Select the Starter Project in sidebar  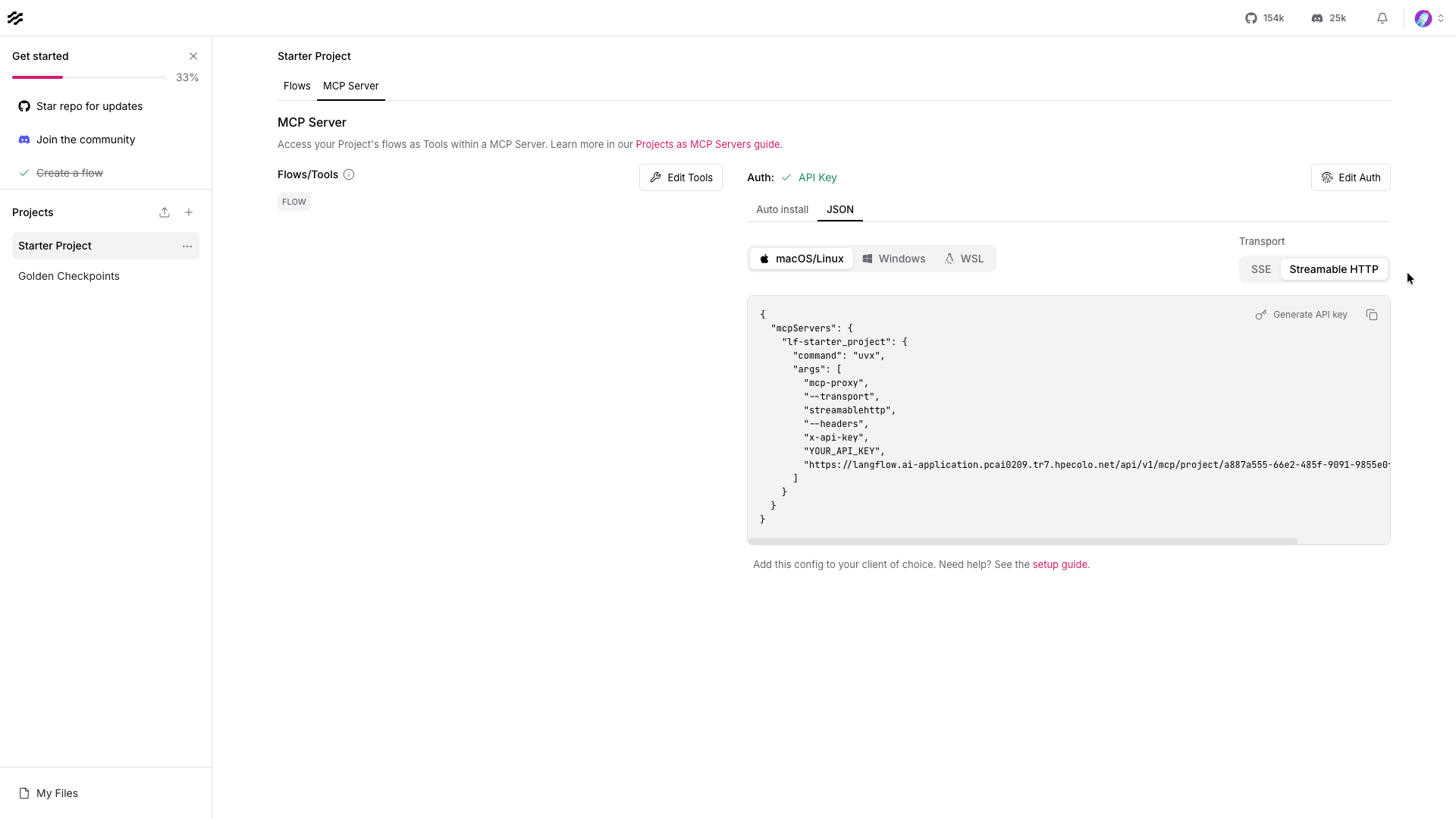pos(105,246)
